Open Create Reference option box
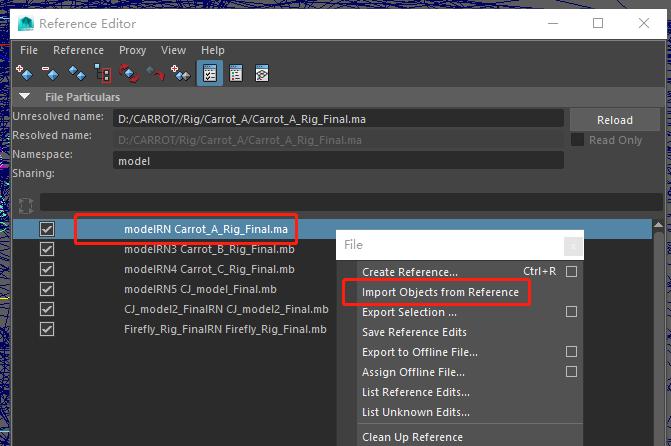 tap(571, 271)
